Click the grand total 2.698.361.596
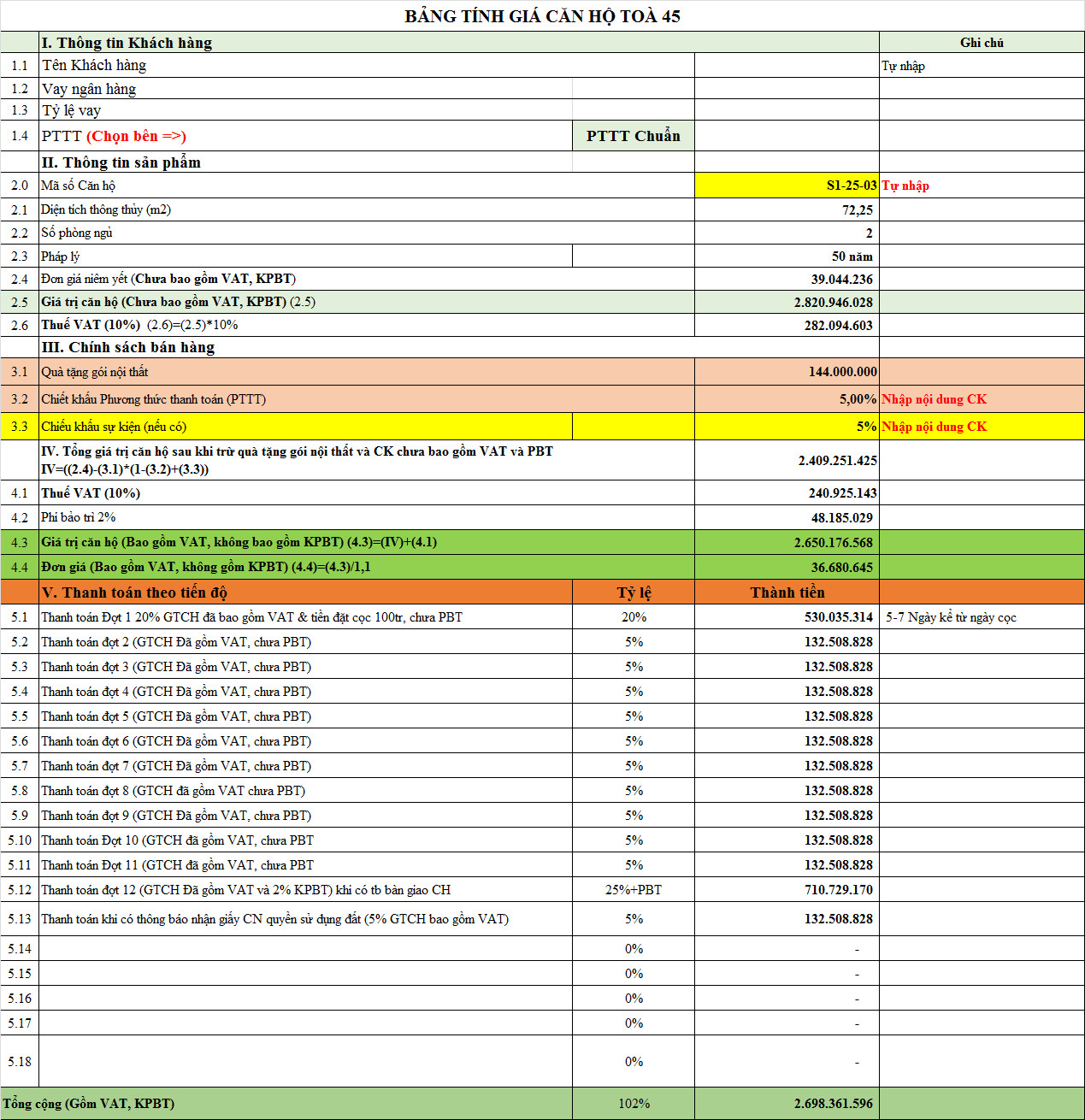 coord(833,1104)
